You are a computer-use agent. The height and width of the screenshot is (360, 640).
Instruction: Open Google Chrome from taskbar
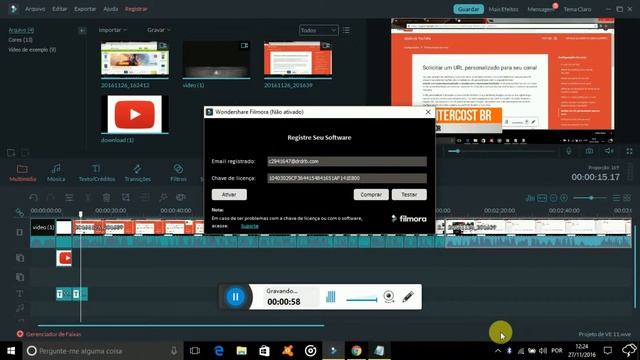pos(356,351)
